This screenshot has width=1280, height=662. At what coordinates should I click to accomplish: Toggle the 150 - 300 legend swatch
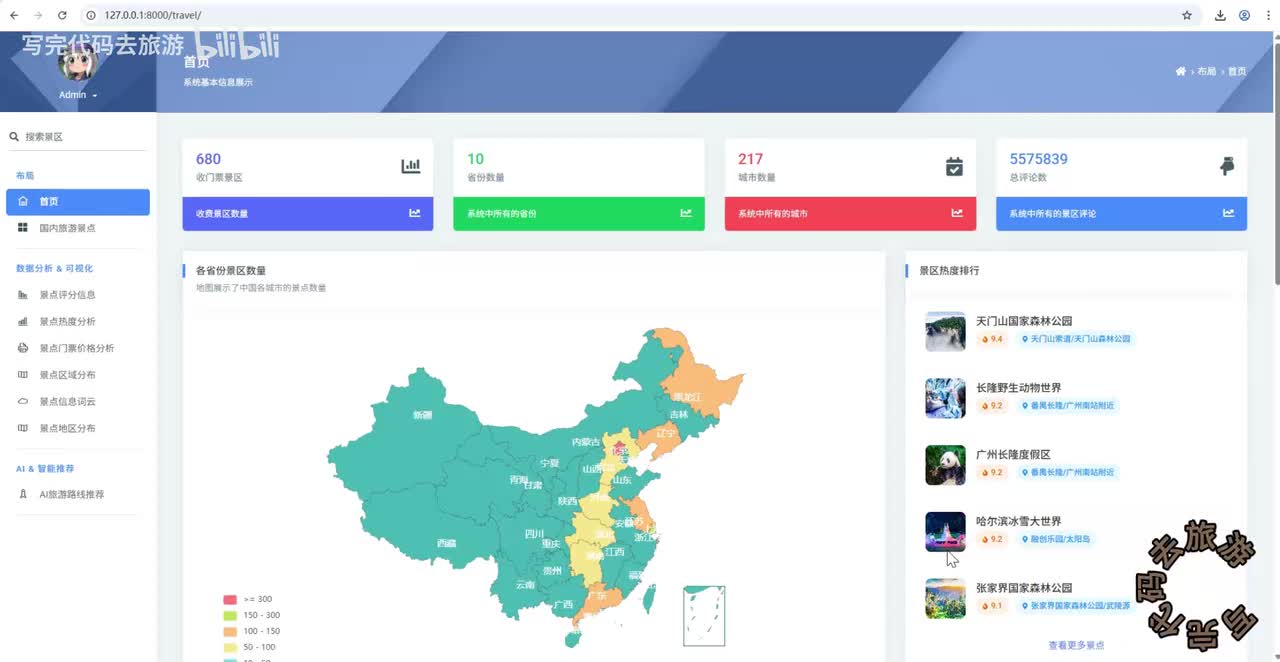230,615
